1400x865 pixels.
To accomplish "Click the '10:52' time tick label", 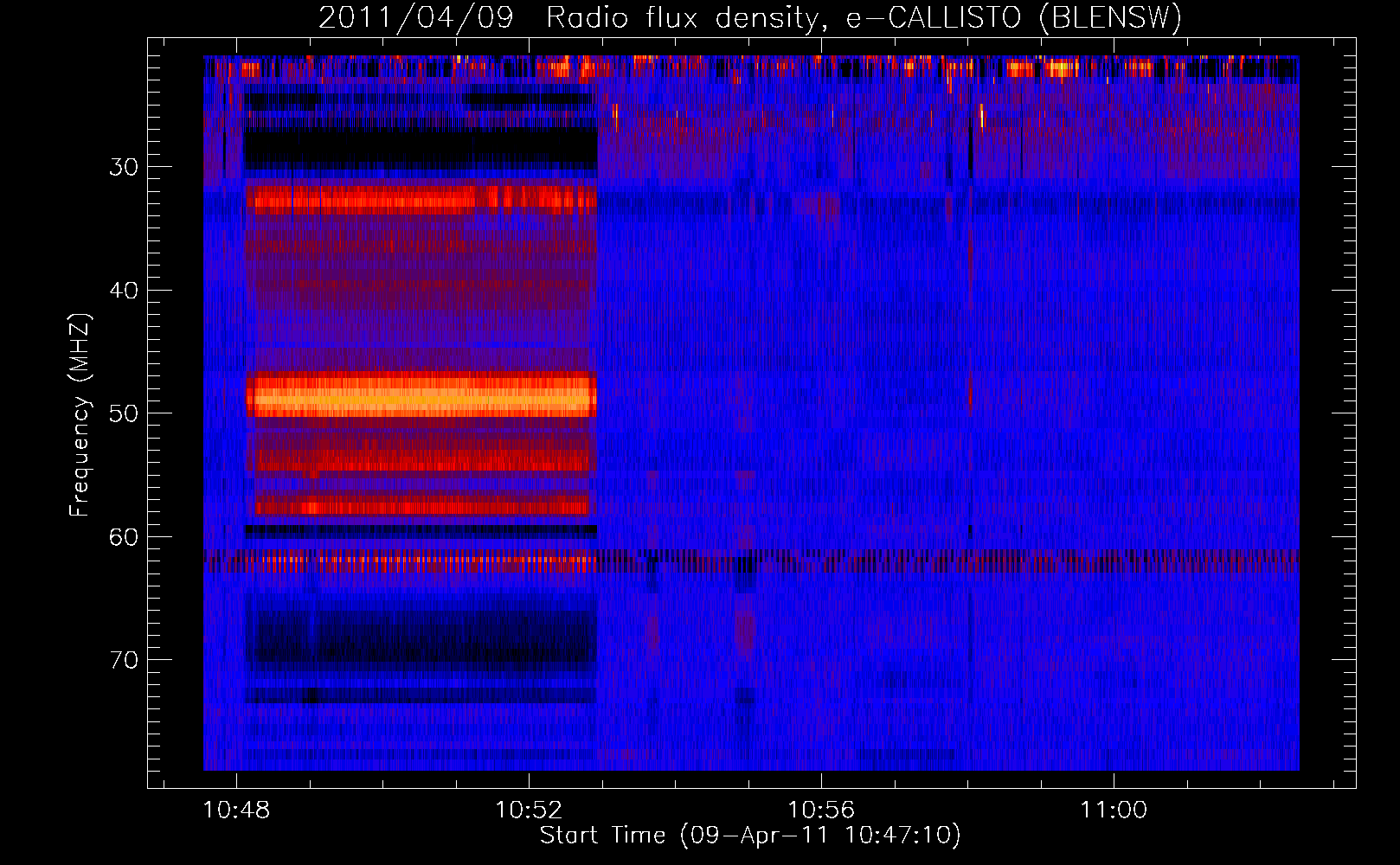I will (x=529, y=810).
